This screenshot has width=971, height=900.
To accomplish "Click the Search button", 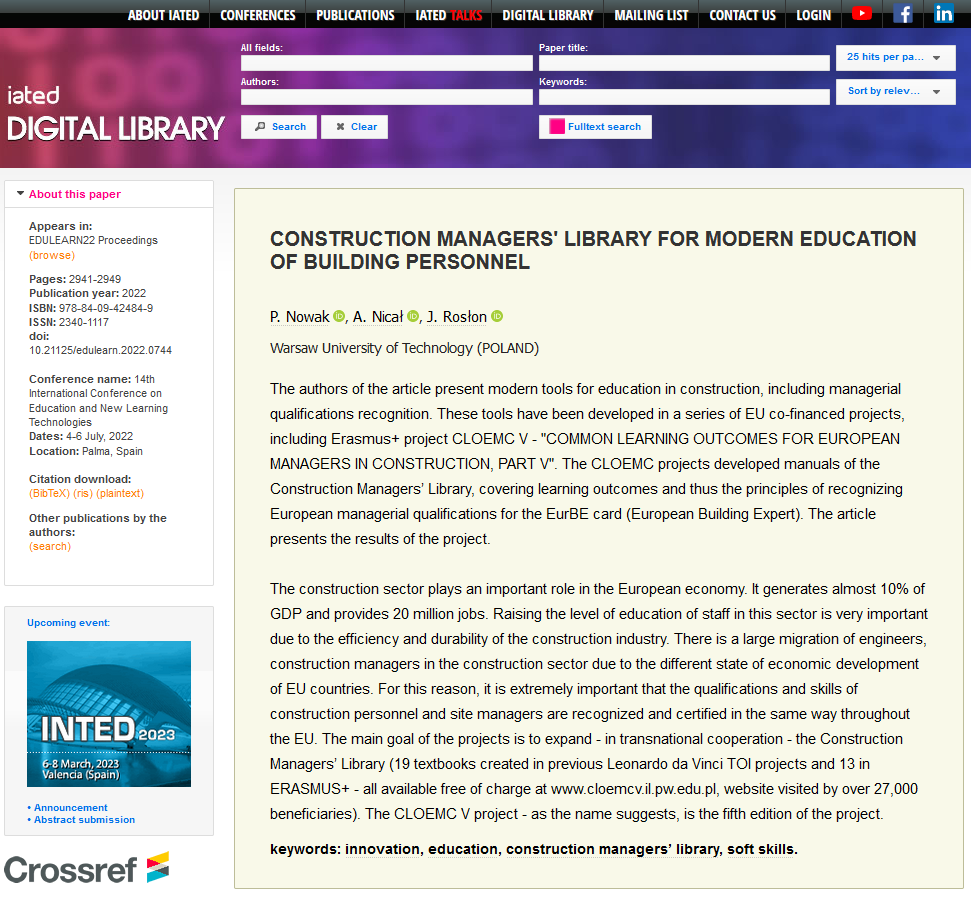I will coord(279,127).
